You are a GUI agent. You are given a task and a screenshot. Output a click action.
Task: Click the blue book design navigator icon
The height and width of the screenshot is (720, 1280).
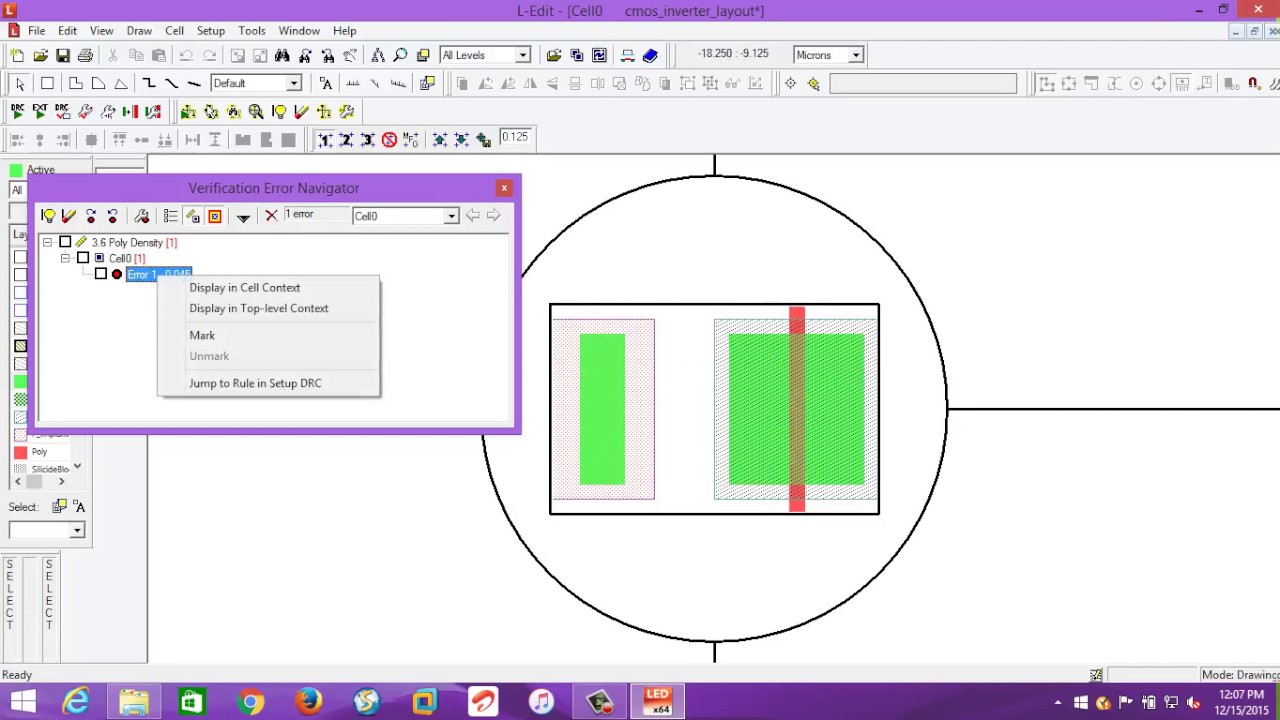650,56
